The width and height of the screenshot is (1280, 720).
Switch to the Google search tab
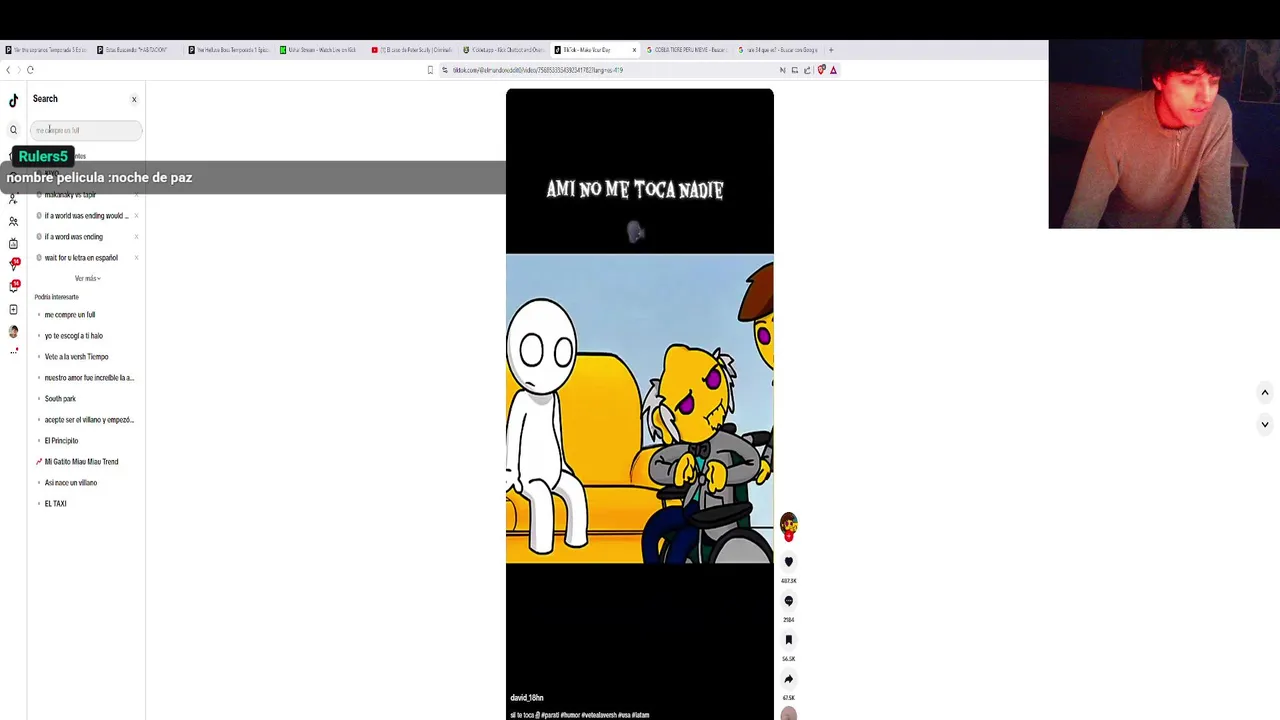pyautogui.click(x=779, y=50)
